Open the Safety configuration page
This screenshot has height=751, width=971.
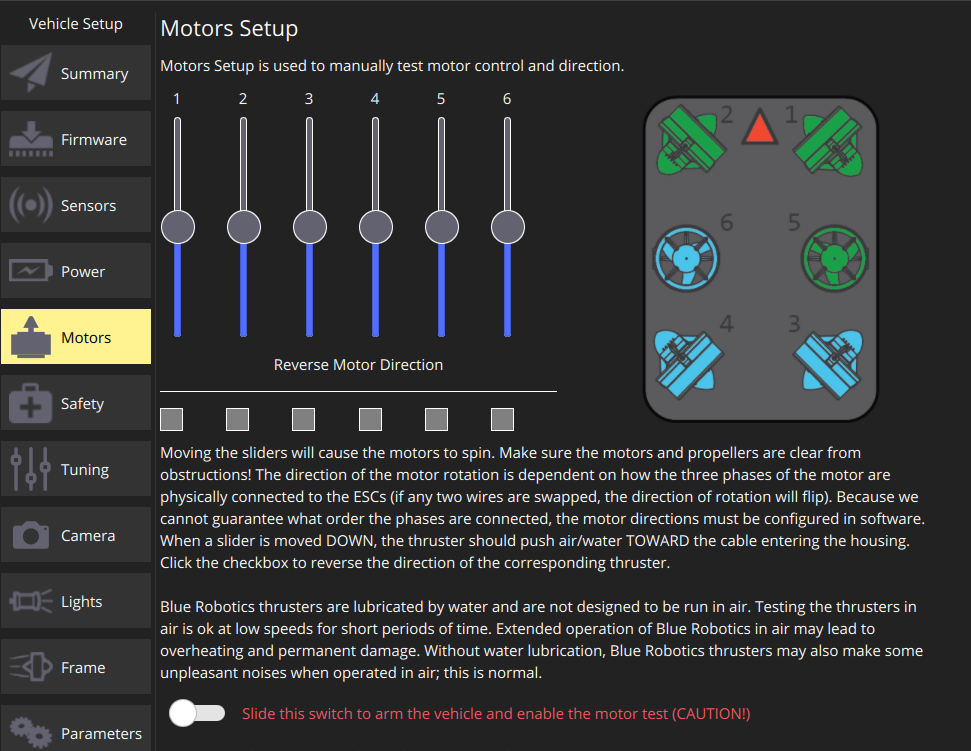coord(75,402)
